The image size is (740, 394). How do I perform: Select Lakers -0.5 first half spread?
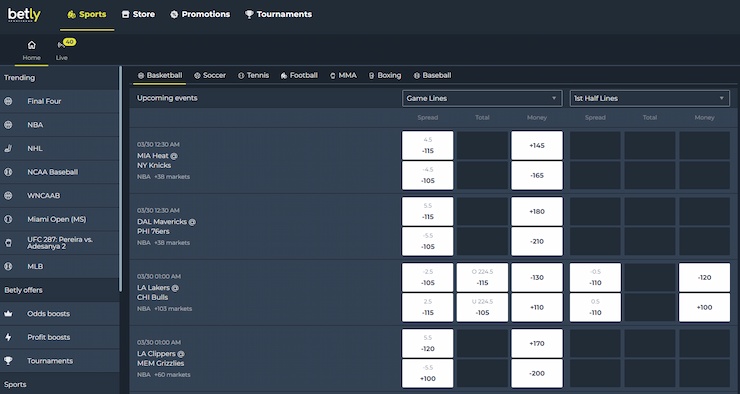point(595,277)
